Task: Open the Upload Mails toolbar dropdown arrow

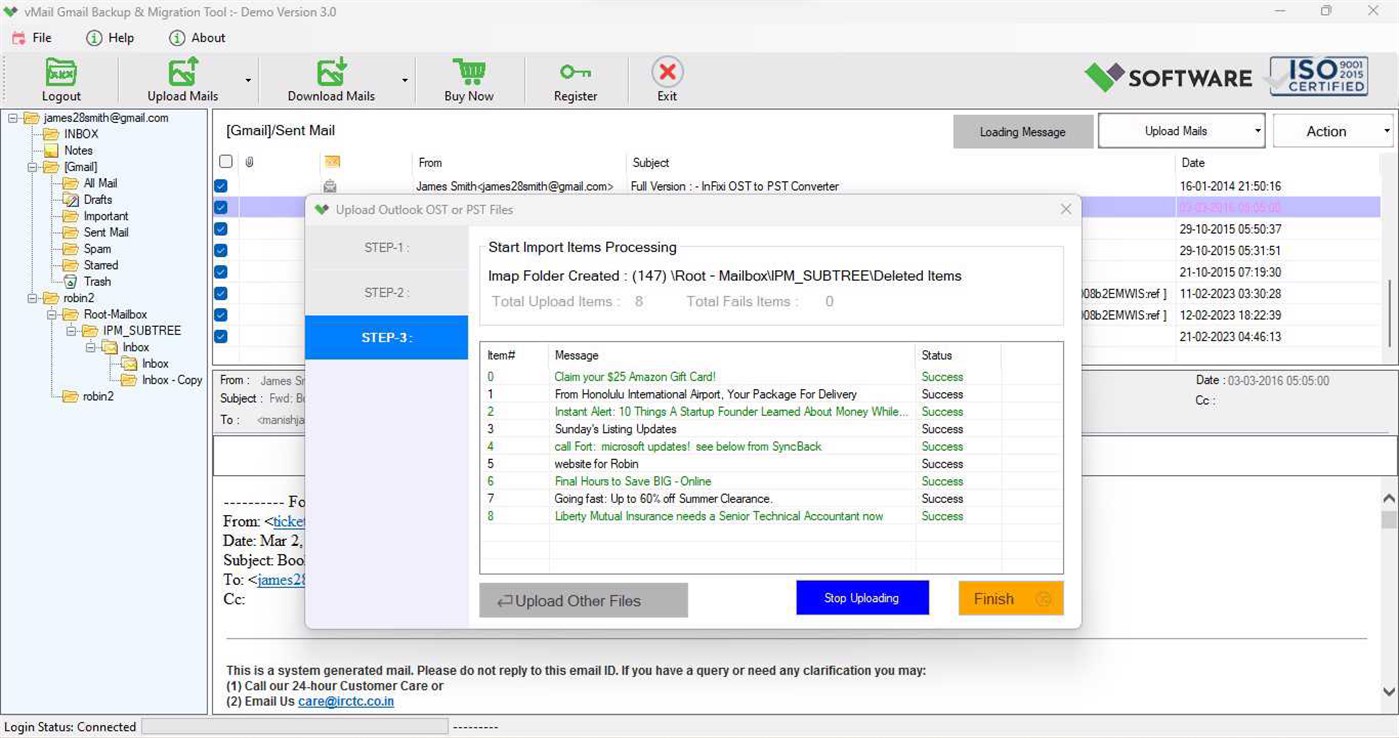Action: [248, 80]
